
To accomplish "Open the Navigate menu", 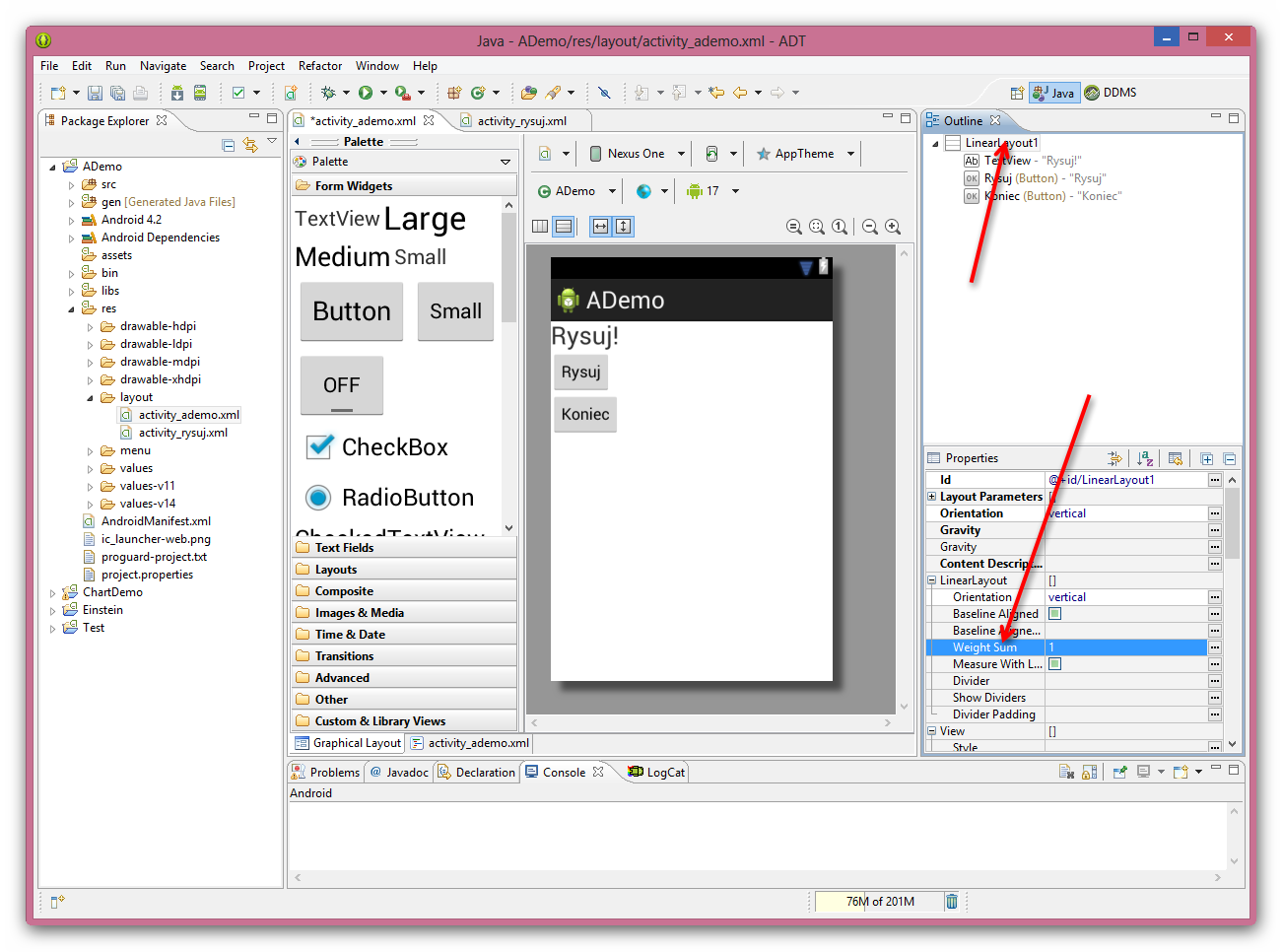I will coord(163,66).
